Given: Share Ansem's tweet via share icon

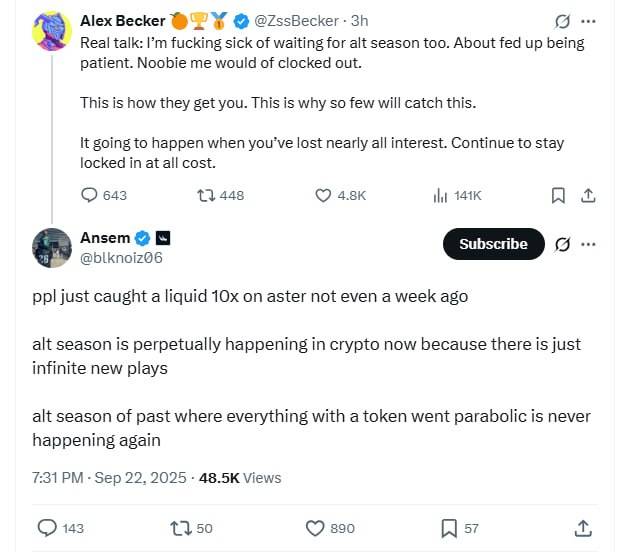Looking at the screenshot, I should (x=583, y=527).
